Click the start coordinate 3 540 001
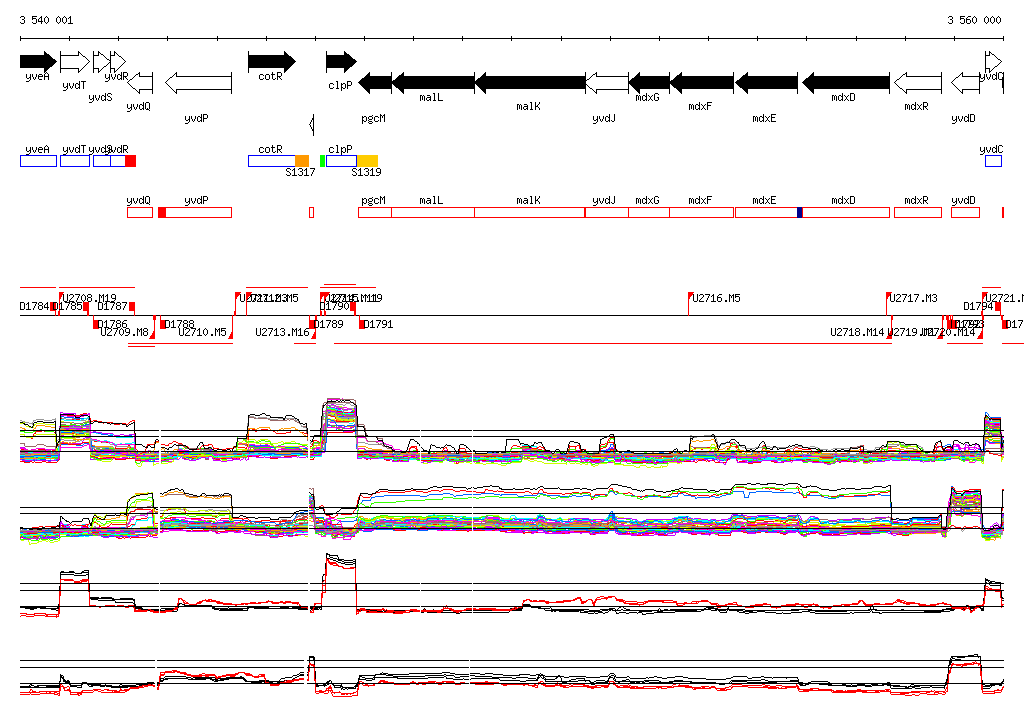 coord(46,20)
